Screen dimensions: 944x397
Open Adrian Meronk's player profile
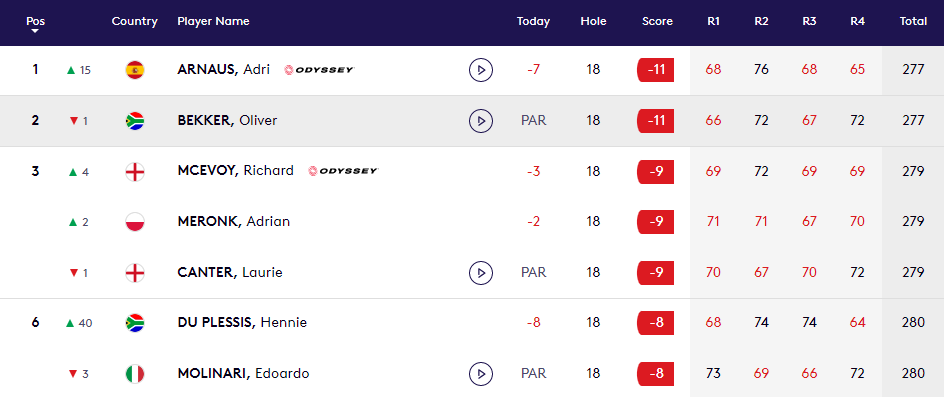(x=234, y=222)
